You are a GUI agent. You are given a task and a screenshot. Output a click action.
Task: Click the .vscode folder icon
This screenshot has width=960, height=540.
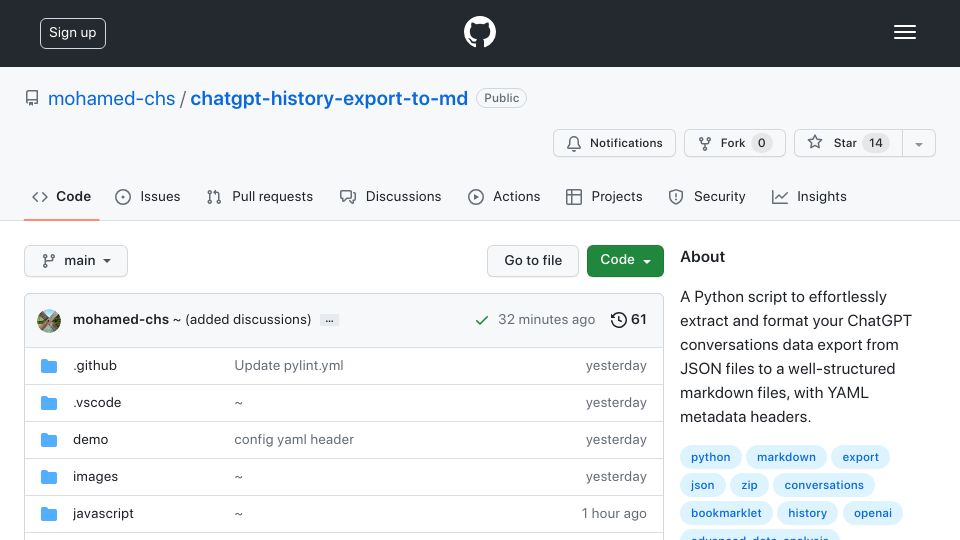49,403
